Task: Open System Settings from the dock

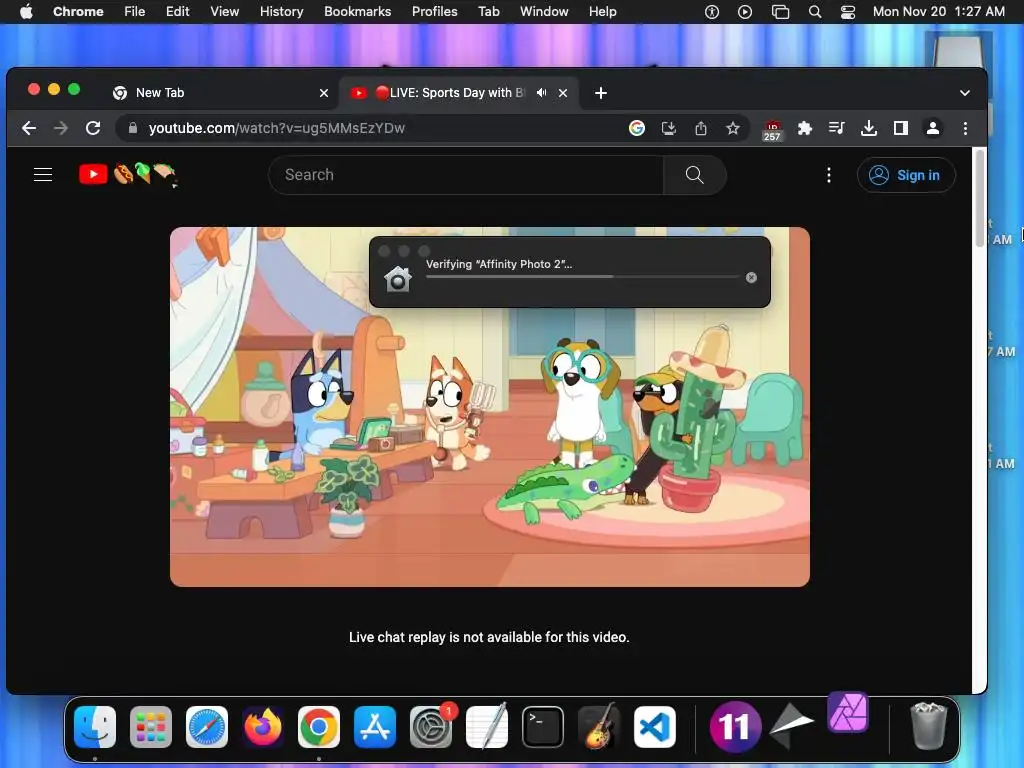Action: tap(431, 726)
